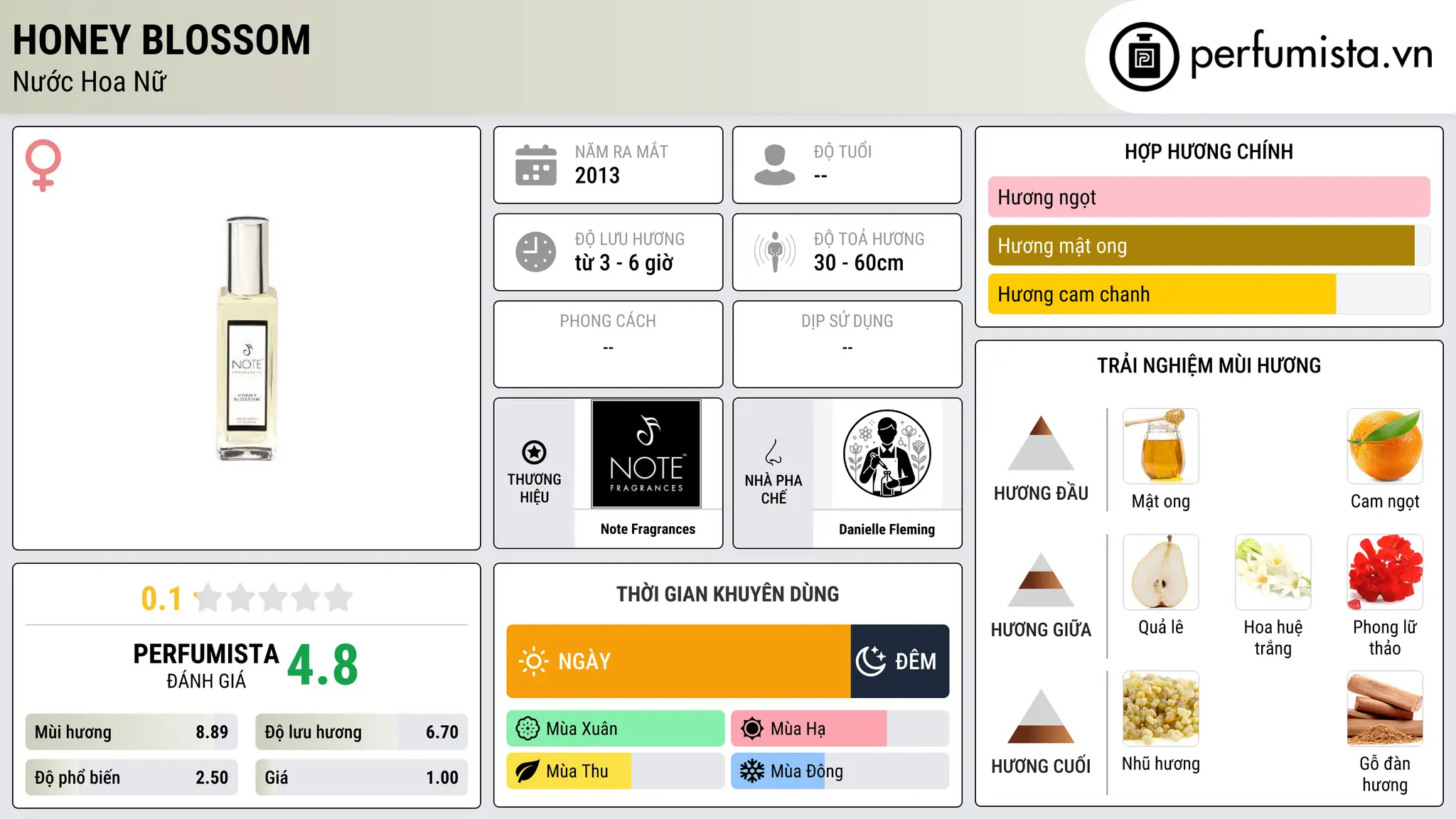
Task: Open the Note Fragrances brand name
Action: coord(648,529)
